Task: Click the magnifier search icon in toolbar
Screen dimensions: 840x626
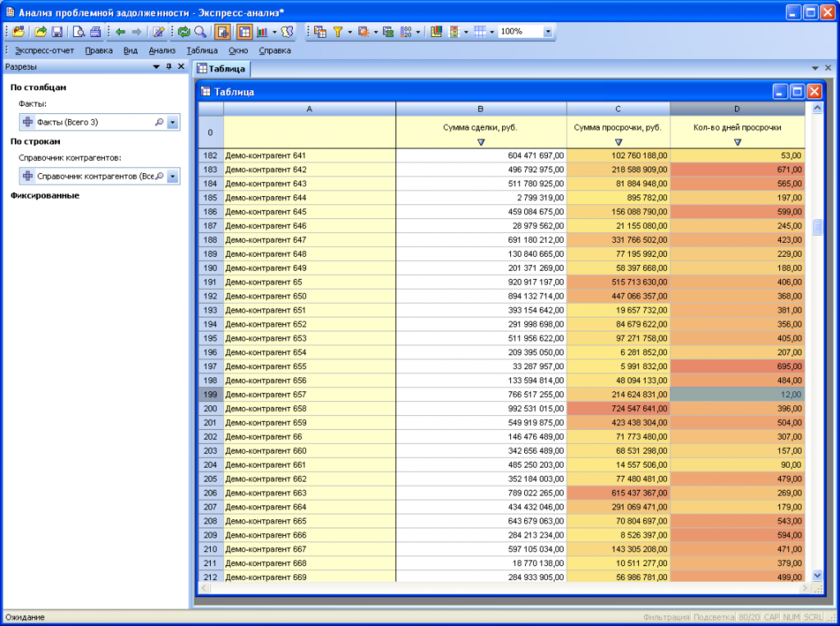Action: tap(199, 32)
